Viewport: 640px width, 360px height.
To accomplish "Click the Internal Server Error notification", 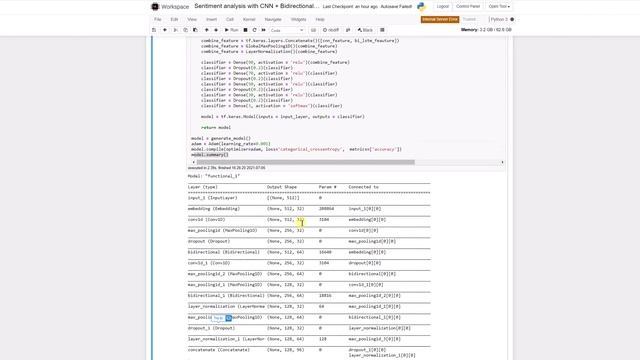I will [x=440, y=20].
